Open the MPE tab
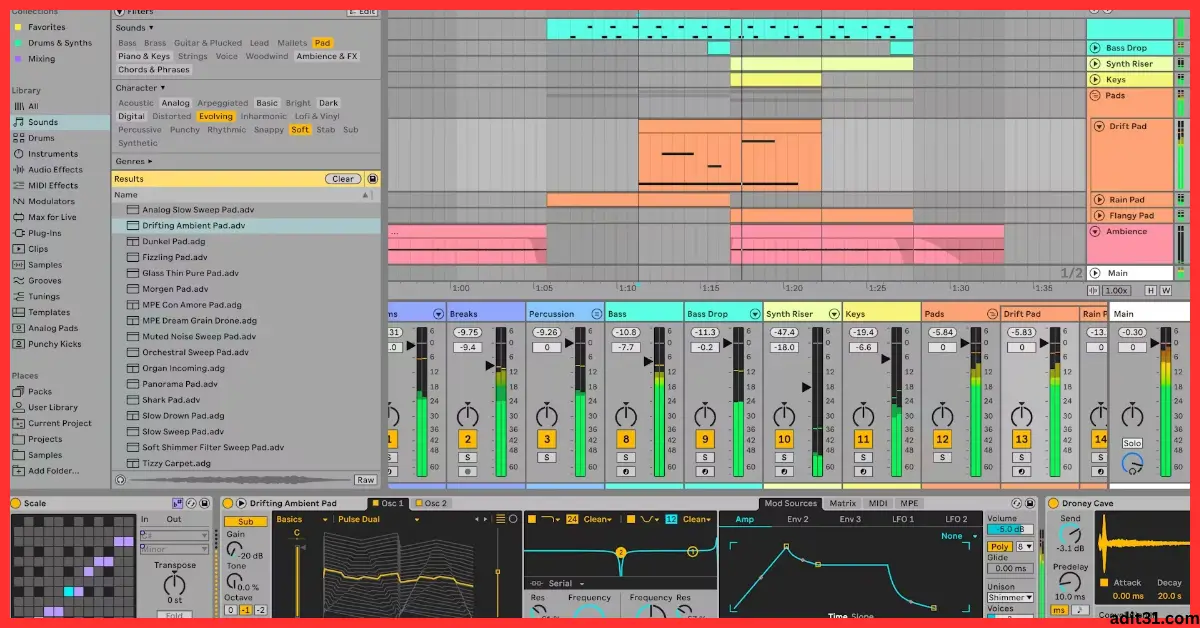The width and height of the screenshot is (1200, 628). pyautogui.click(x=909, y=503)
